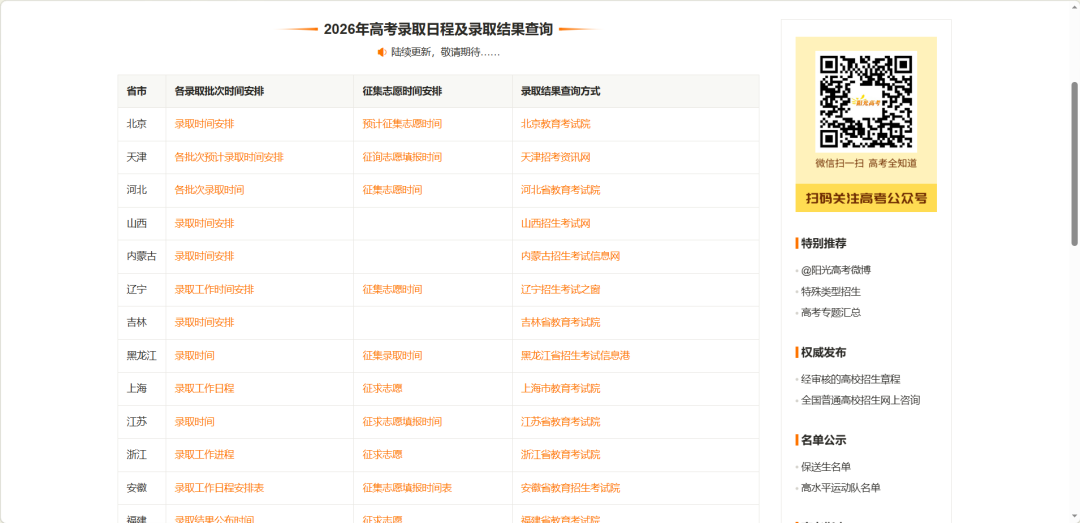This screenshot has width=1080, height=523.
Task: Visit 北京教育考试院 link
Action: point(556,124)
